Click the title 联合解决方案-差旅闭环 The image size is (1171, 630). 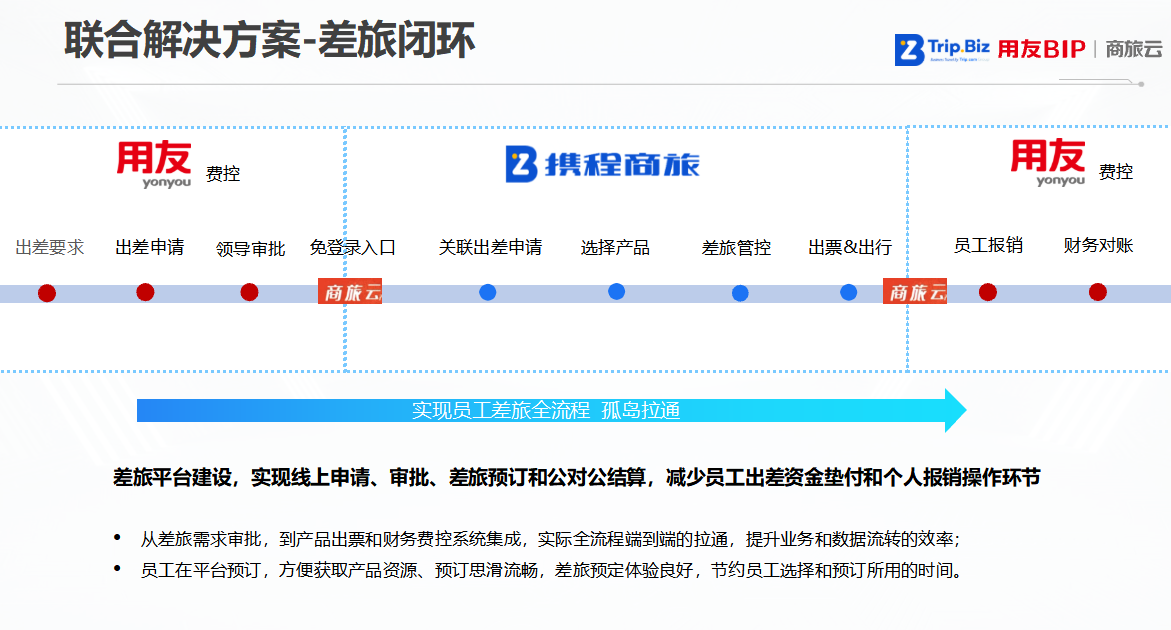click(x=270, y=40)
